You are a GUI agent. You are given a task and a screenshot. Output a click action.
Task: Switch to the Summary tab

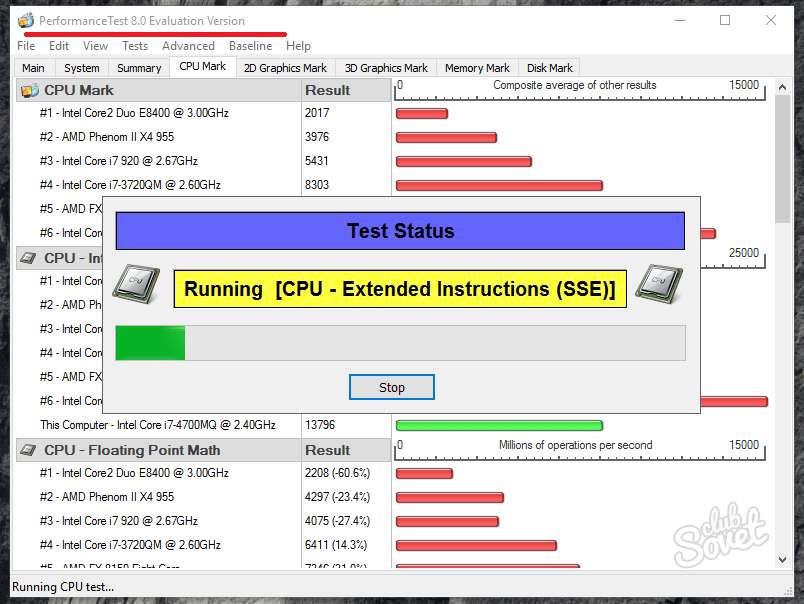tap(139, 68)
